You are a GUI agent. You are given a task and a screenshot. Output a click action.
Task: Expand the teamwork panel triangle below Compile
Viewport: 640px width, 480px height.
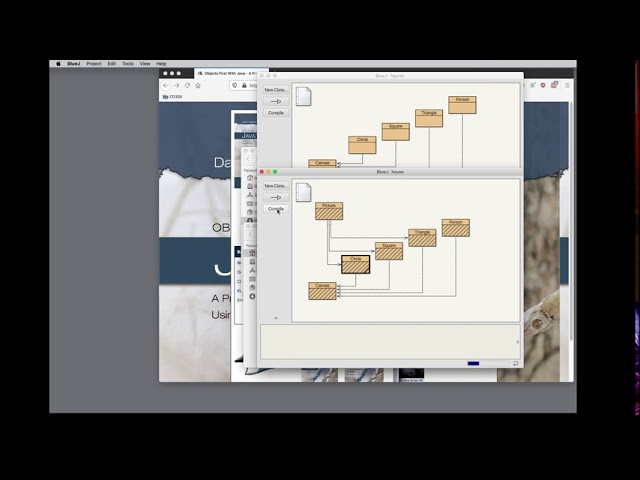pyautogui.click(x=276, y=318)
